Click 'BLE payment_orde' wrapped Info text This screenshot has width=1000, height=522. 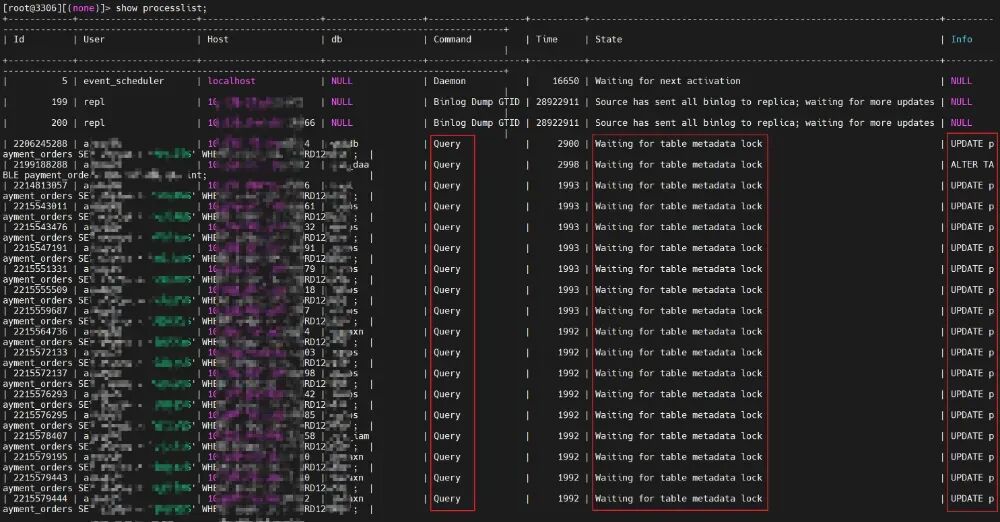point(45,175)
